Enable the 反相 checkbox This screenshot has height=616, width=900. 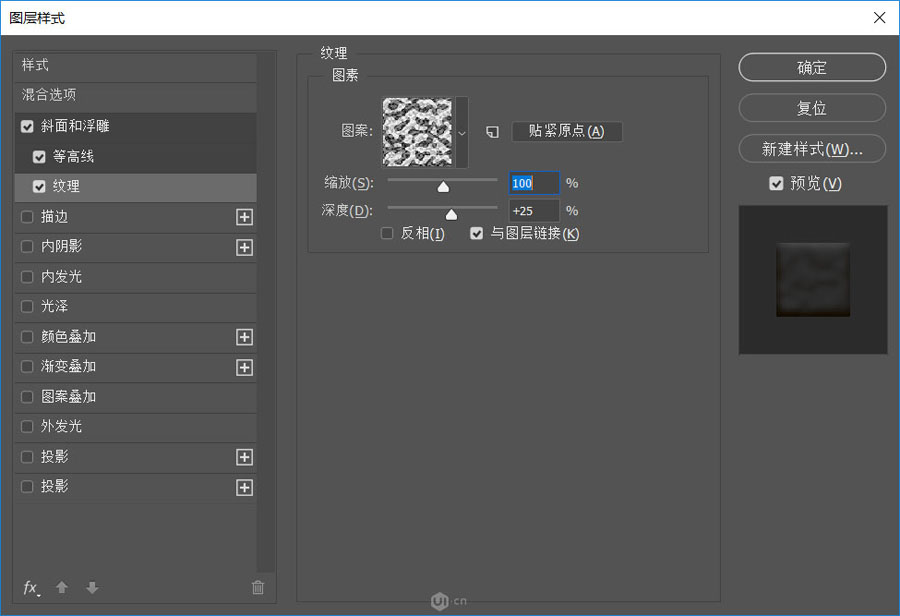(387, 233)
